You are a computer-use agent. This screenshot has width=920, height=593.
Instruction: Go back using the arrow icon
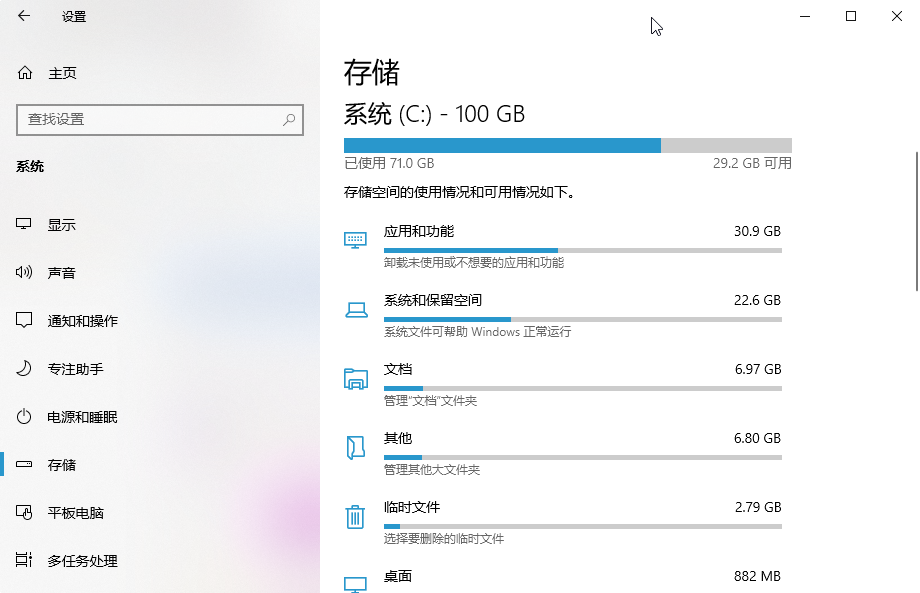(x=23, y=16)
